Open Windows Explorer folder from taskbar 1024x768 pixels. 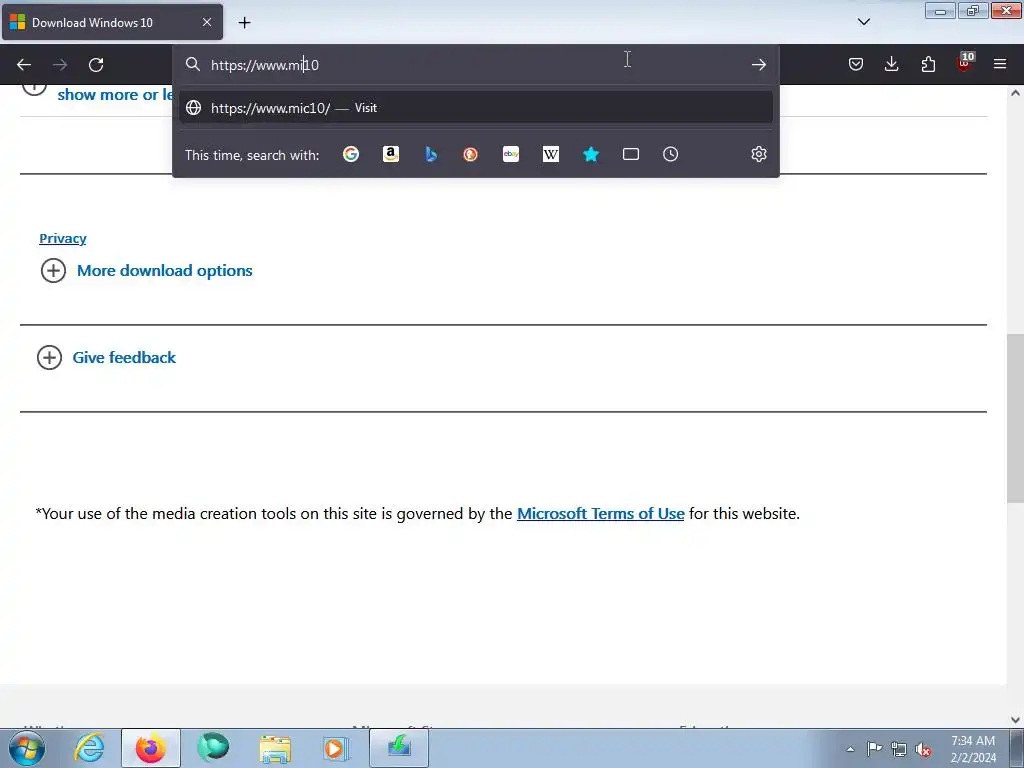click(275, 748)
